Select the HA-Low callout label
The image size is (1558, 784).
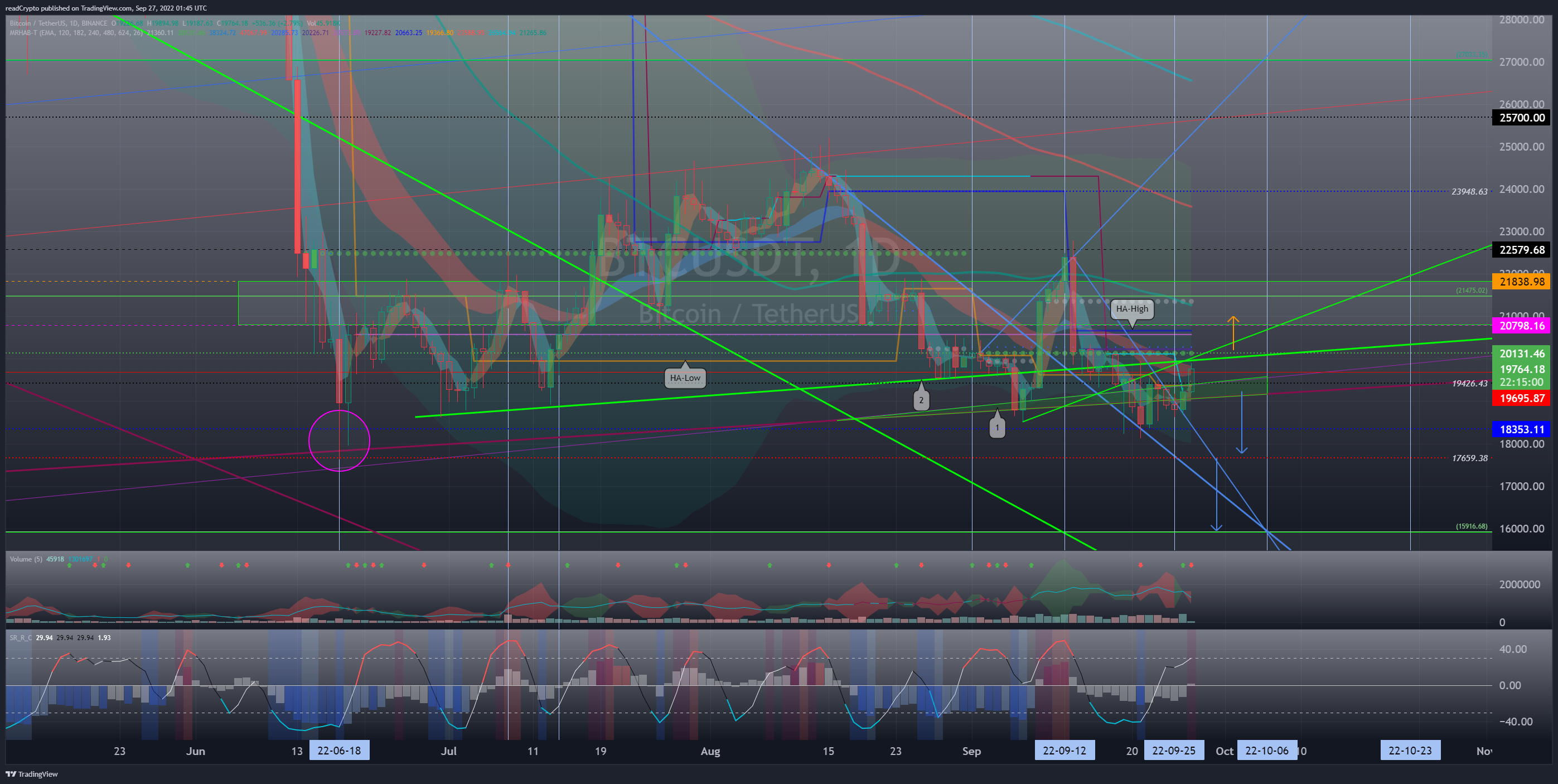685,378
